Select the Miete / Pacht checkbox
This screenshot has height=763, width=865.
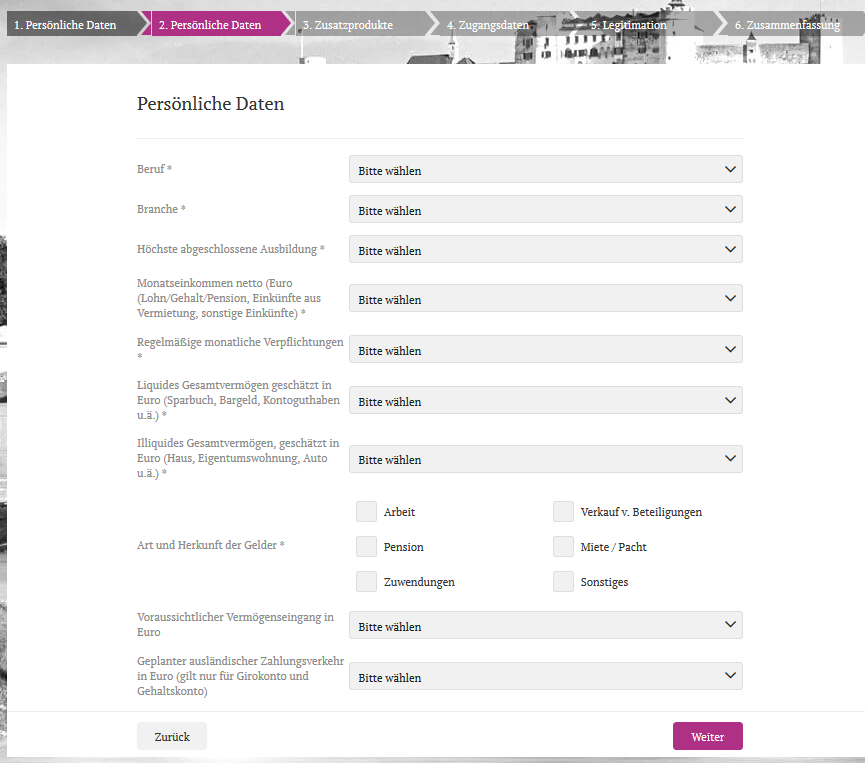(x=564, y=547)
